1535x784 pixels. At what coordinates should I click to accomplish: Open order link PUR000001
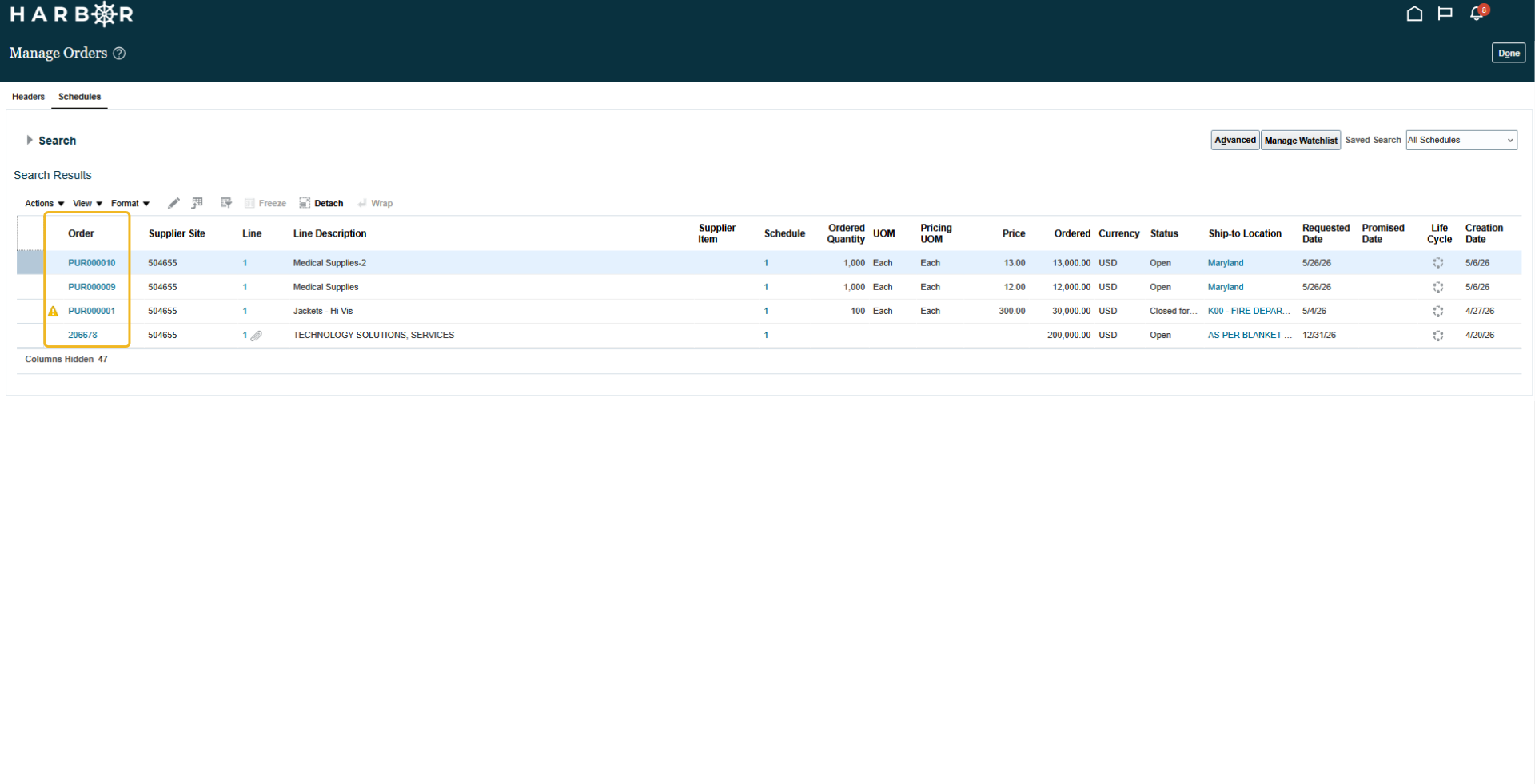[92, 312]
